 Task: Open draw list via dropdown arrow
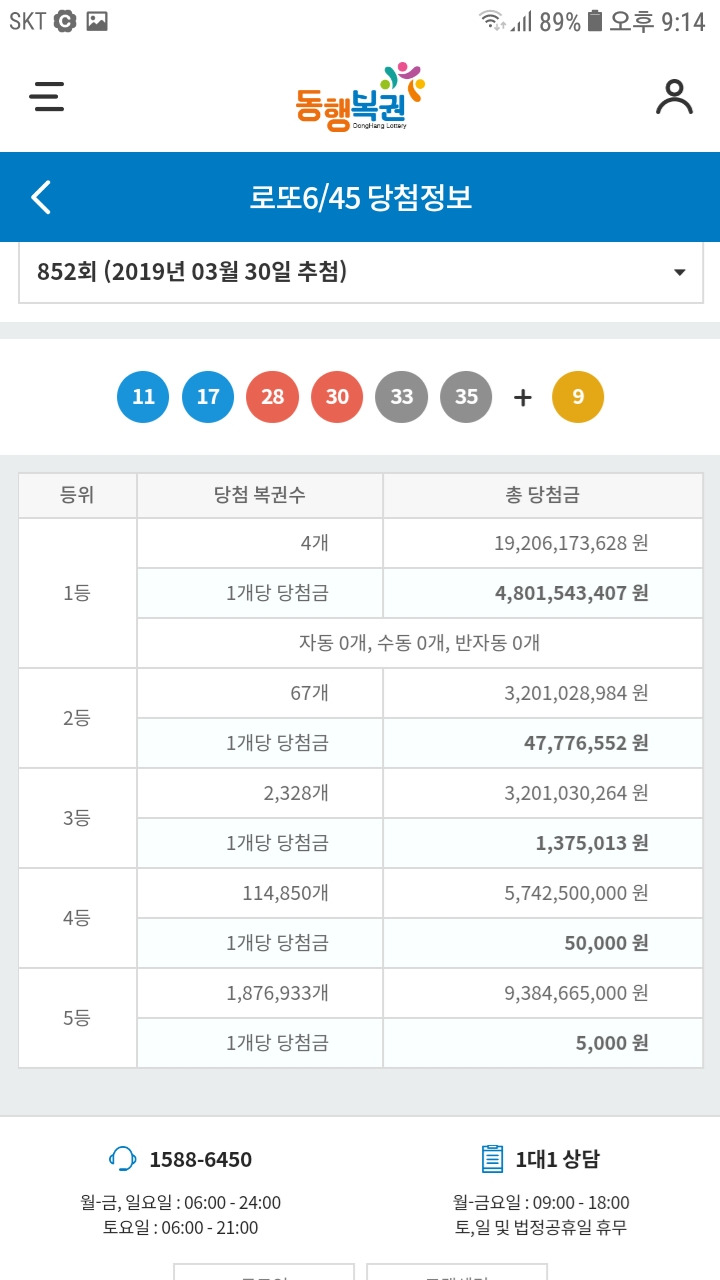pos(680,273)
